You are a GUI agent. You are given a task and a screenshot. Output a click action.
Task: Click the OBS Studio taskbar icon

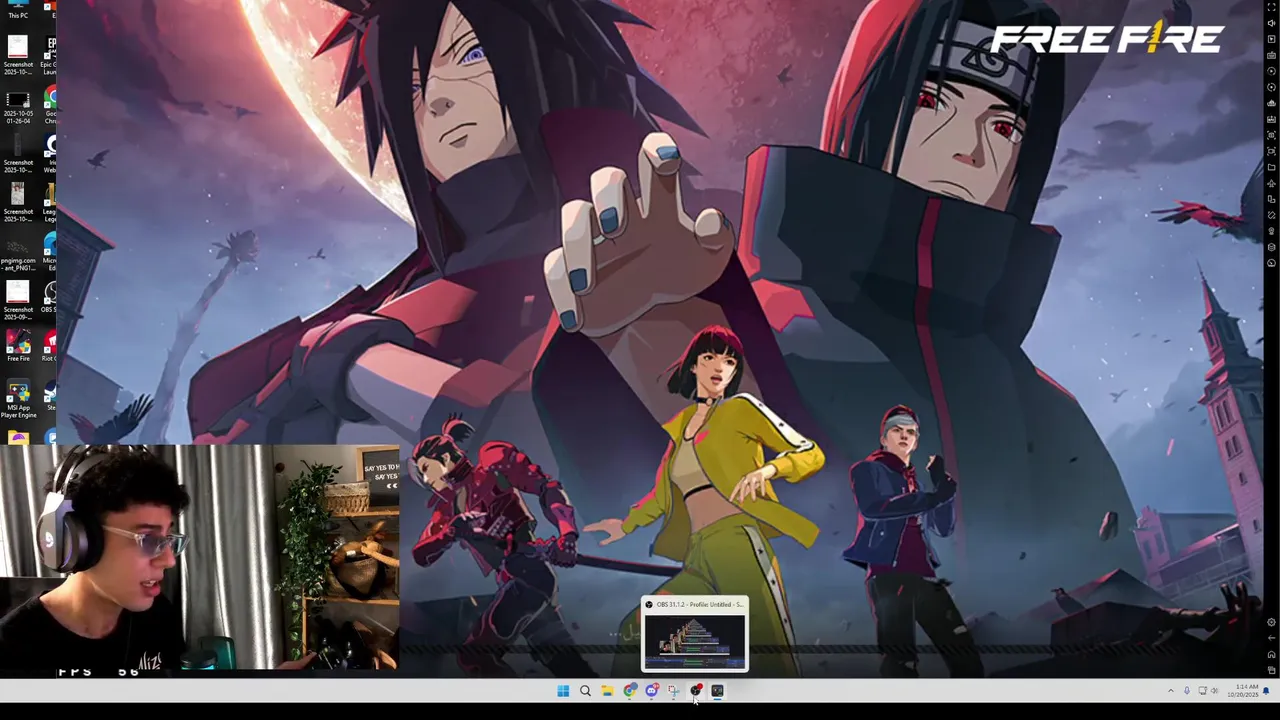click(695, 690)
